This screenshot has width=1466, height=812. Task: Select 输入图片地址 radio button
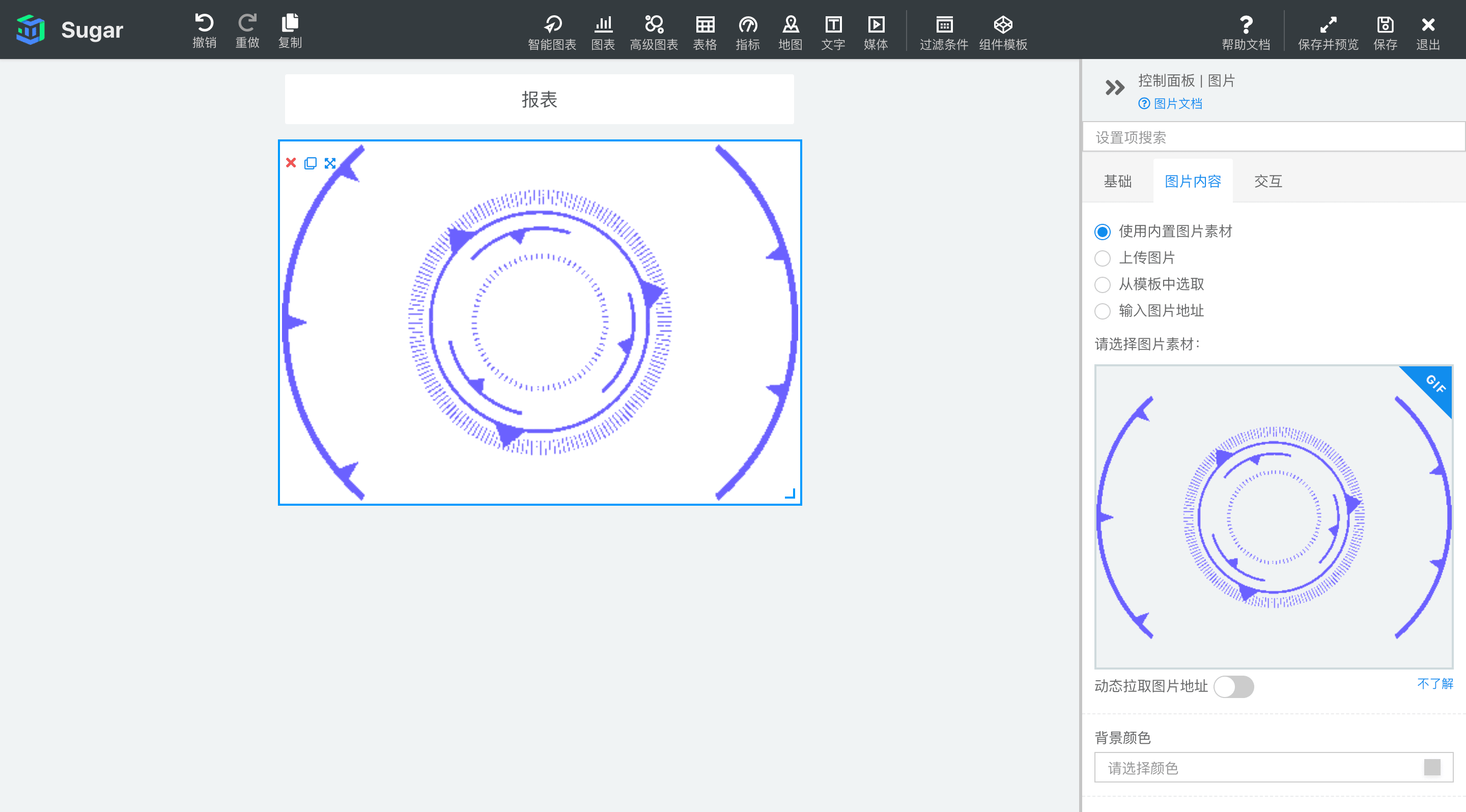(x=1101, y=310)
